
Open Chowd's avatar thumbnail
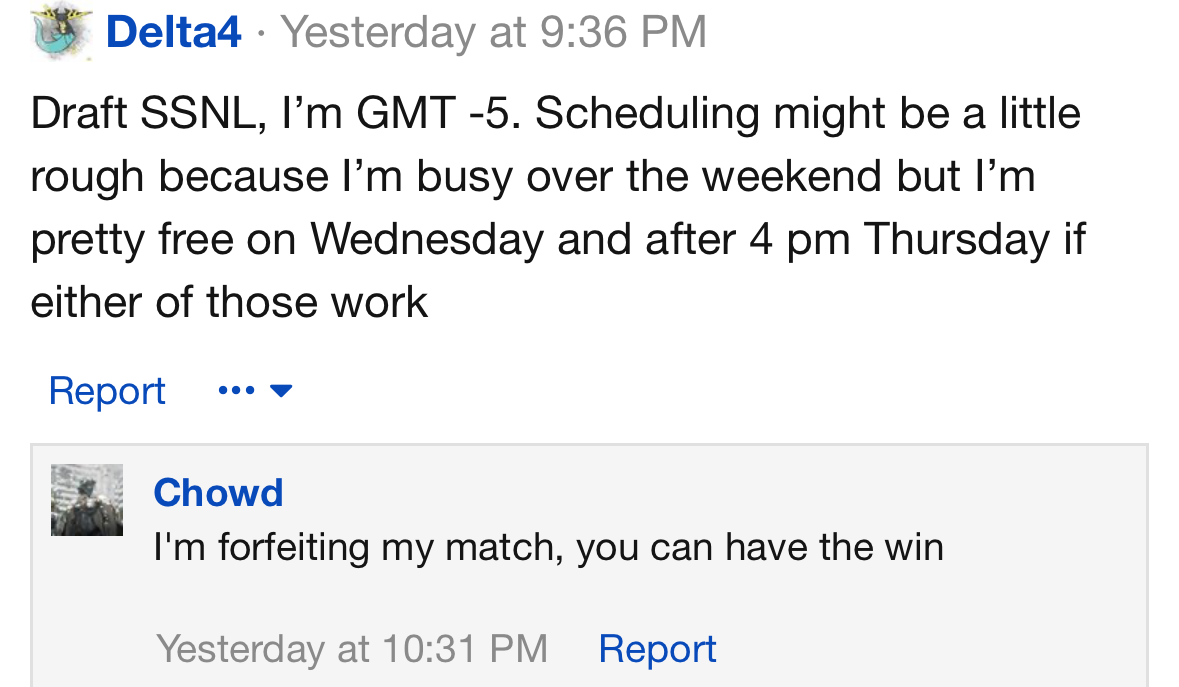(x=87, y=500)
